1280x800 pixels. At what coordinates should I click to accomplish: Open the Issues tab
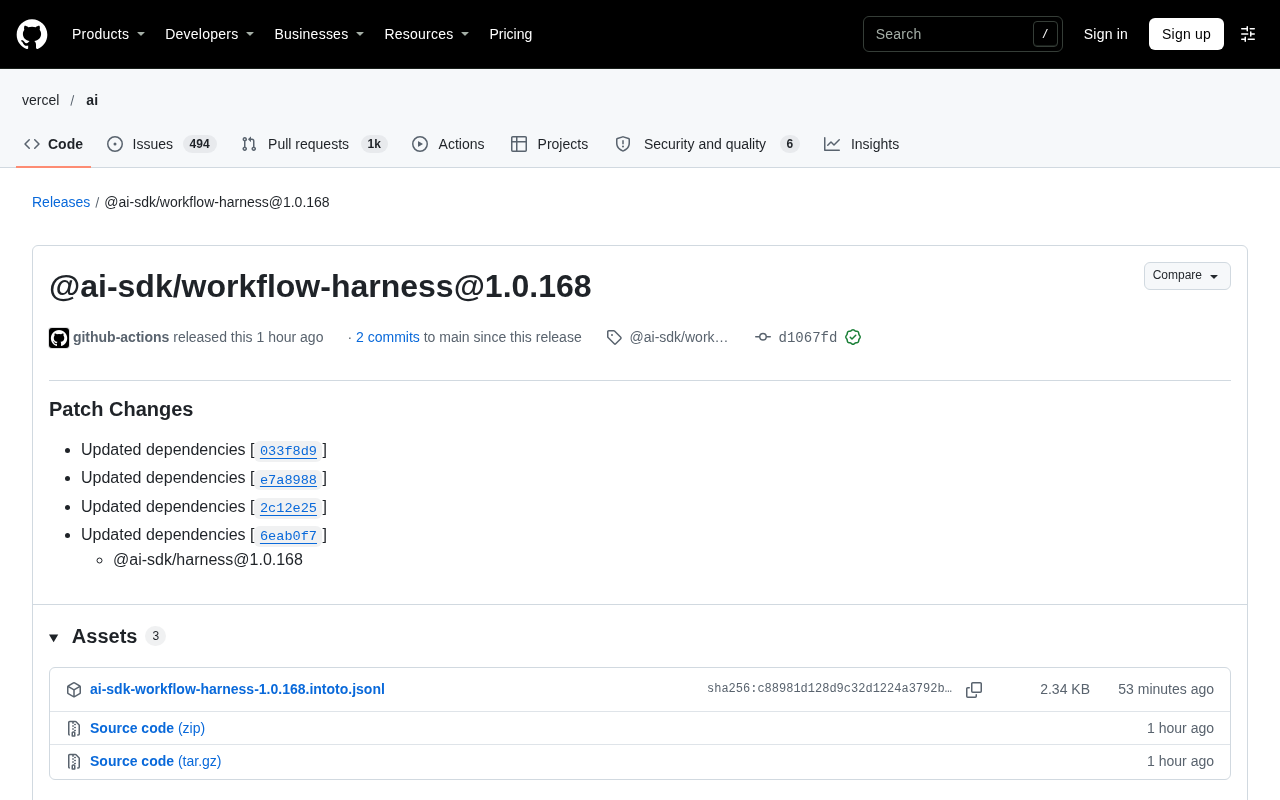161,144
